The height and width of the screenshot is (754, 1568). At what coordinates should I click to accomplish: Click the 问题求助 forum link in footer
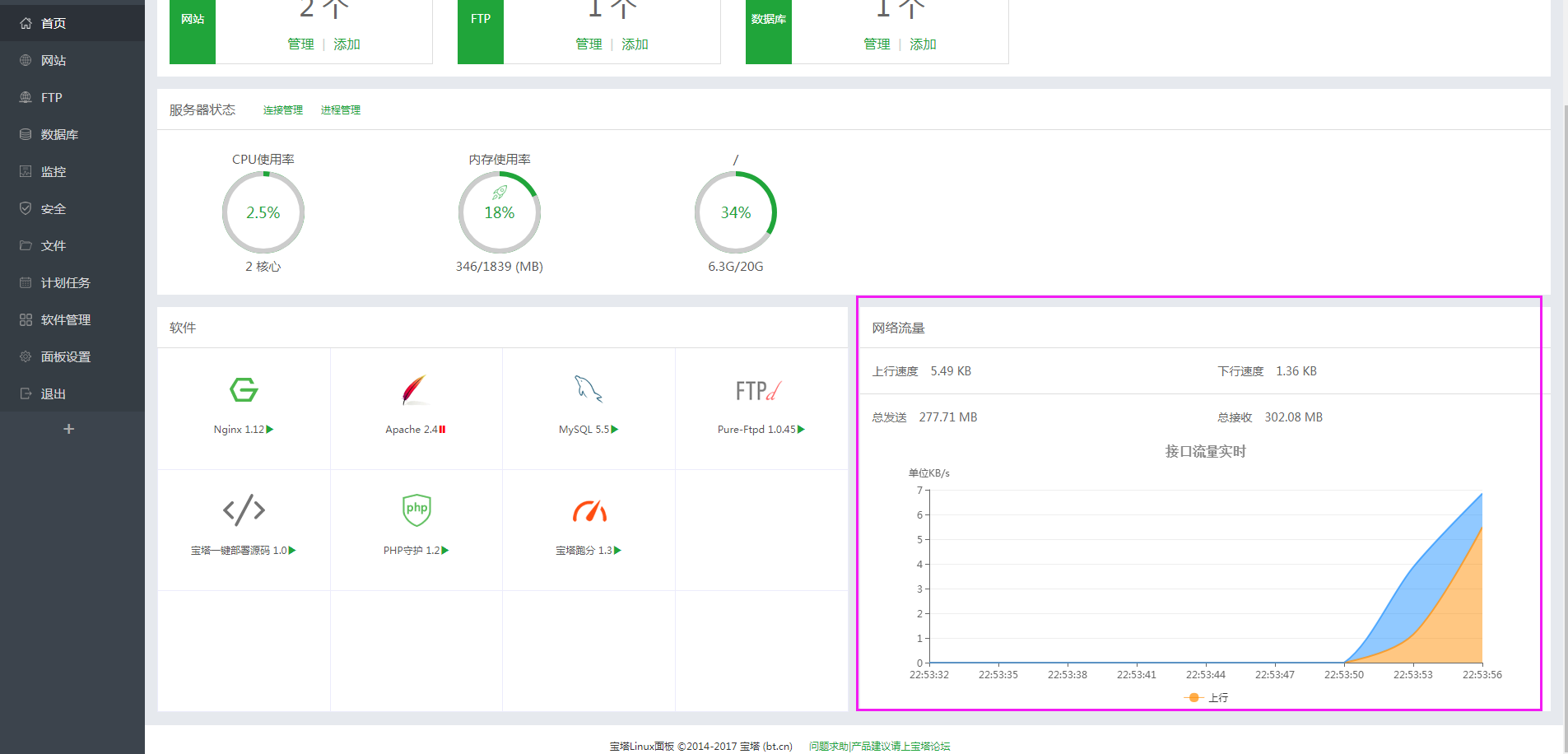pyautogui.click(x=879, y=747)
